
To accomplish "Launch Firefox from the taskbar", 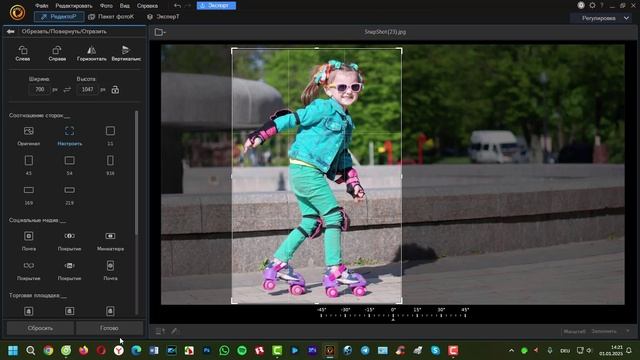I will pos(84,350).
